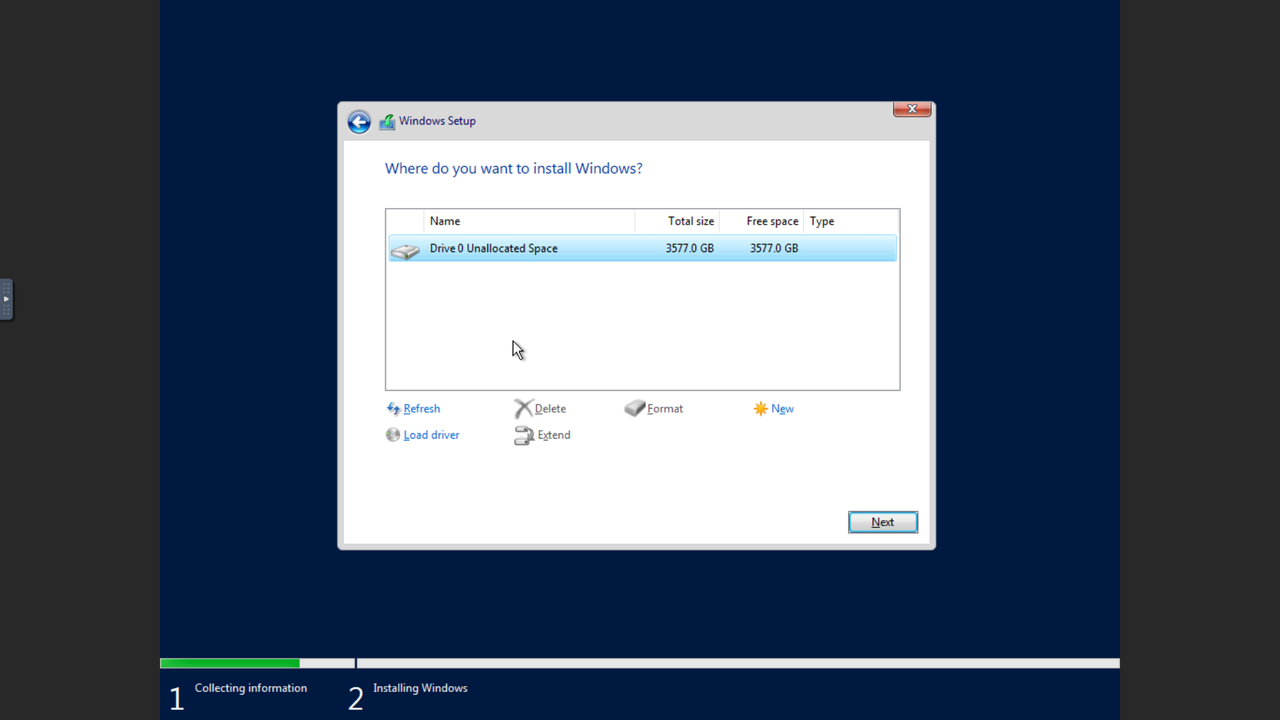The width and height of the screenshot is (1280, 720).
Task: Click the New partition star icon
Action: pos(761,409)
